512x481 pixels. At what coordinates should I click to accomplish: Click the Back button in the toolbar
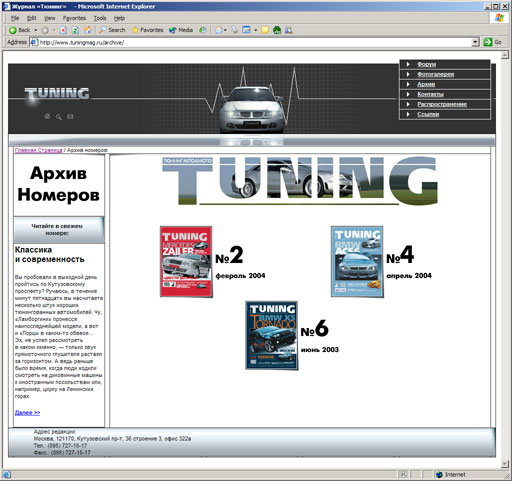point(20,30)
